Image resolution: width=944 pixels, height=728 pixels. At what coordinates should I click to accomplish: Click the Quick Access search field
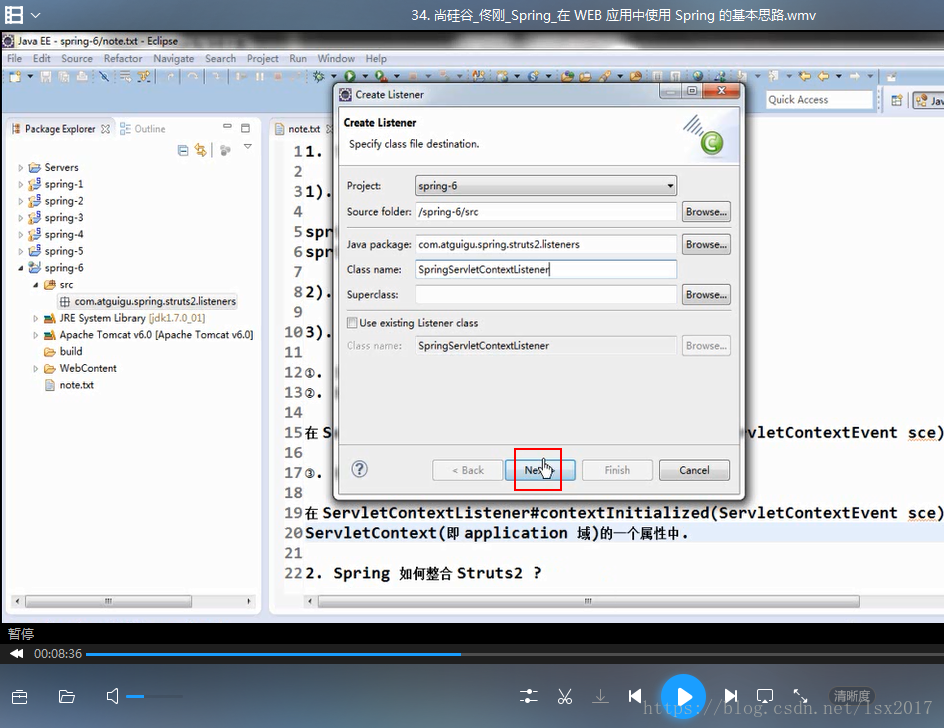click(x=819, y=100)
